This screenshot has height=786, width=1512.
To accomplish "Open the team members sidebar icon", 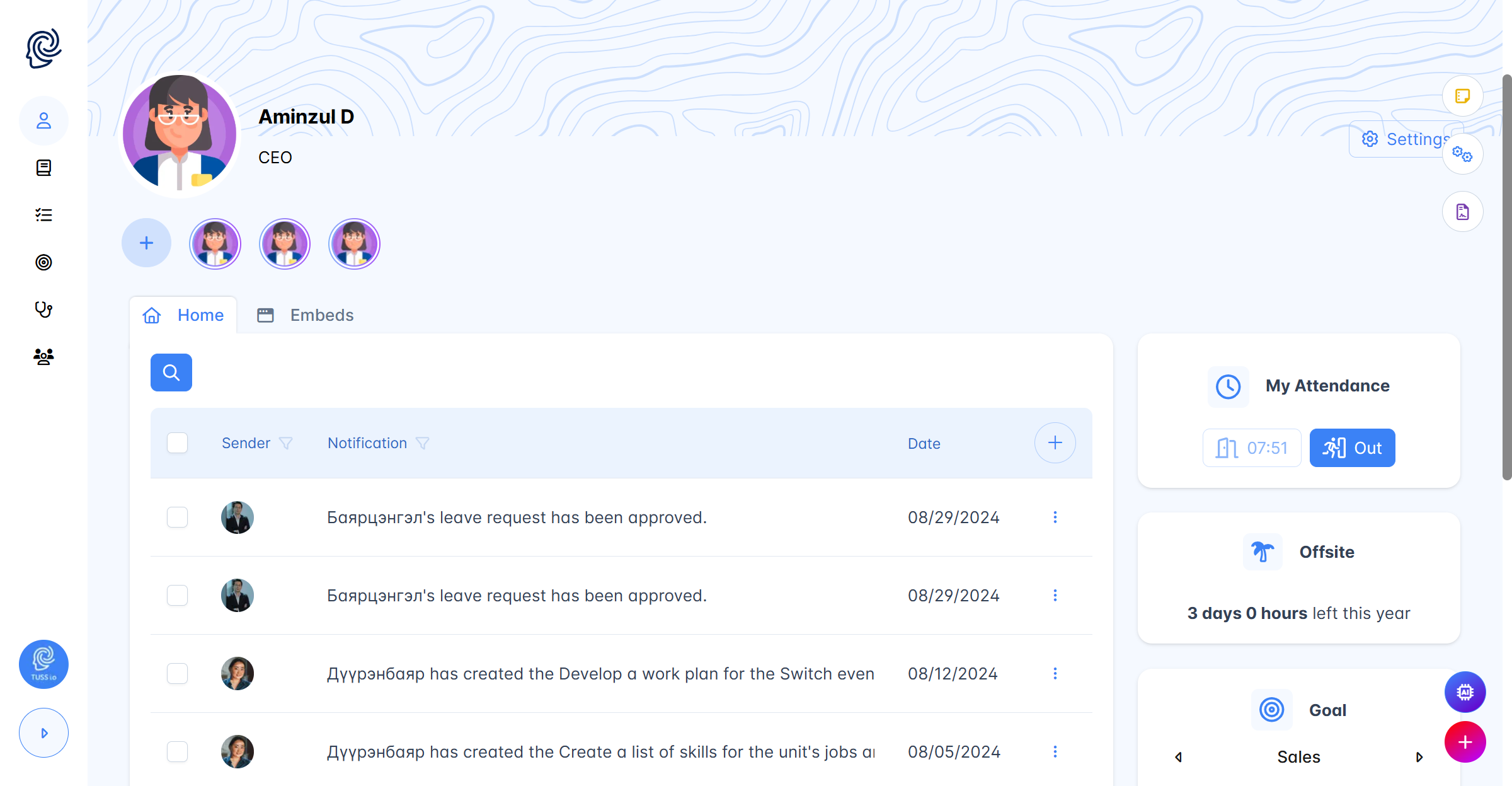I will [x=43, y=357].
